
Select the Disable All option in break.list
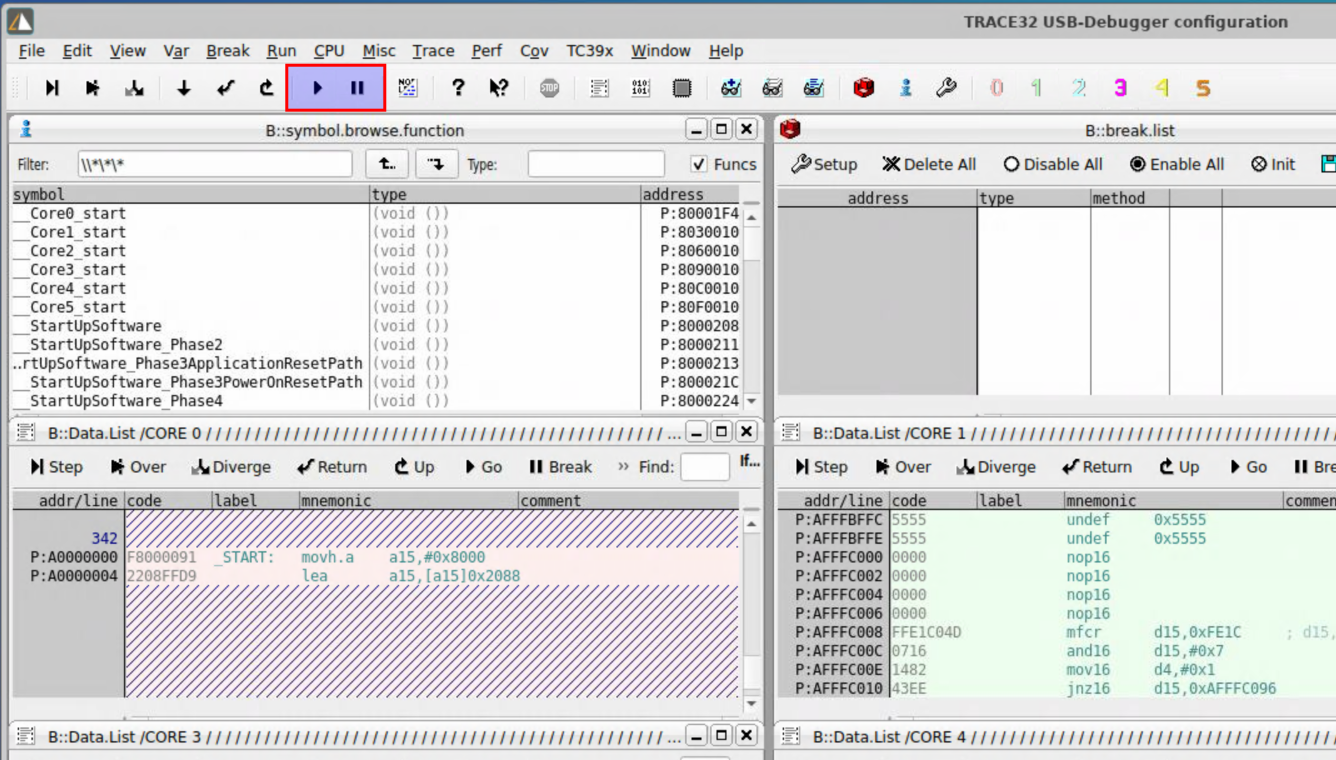[1052, 164]
